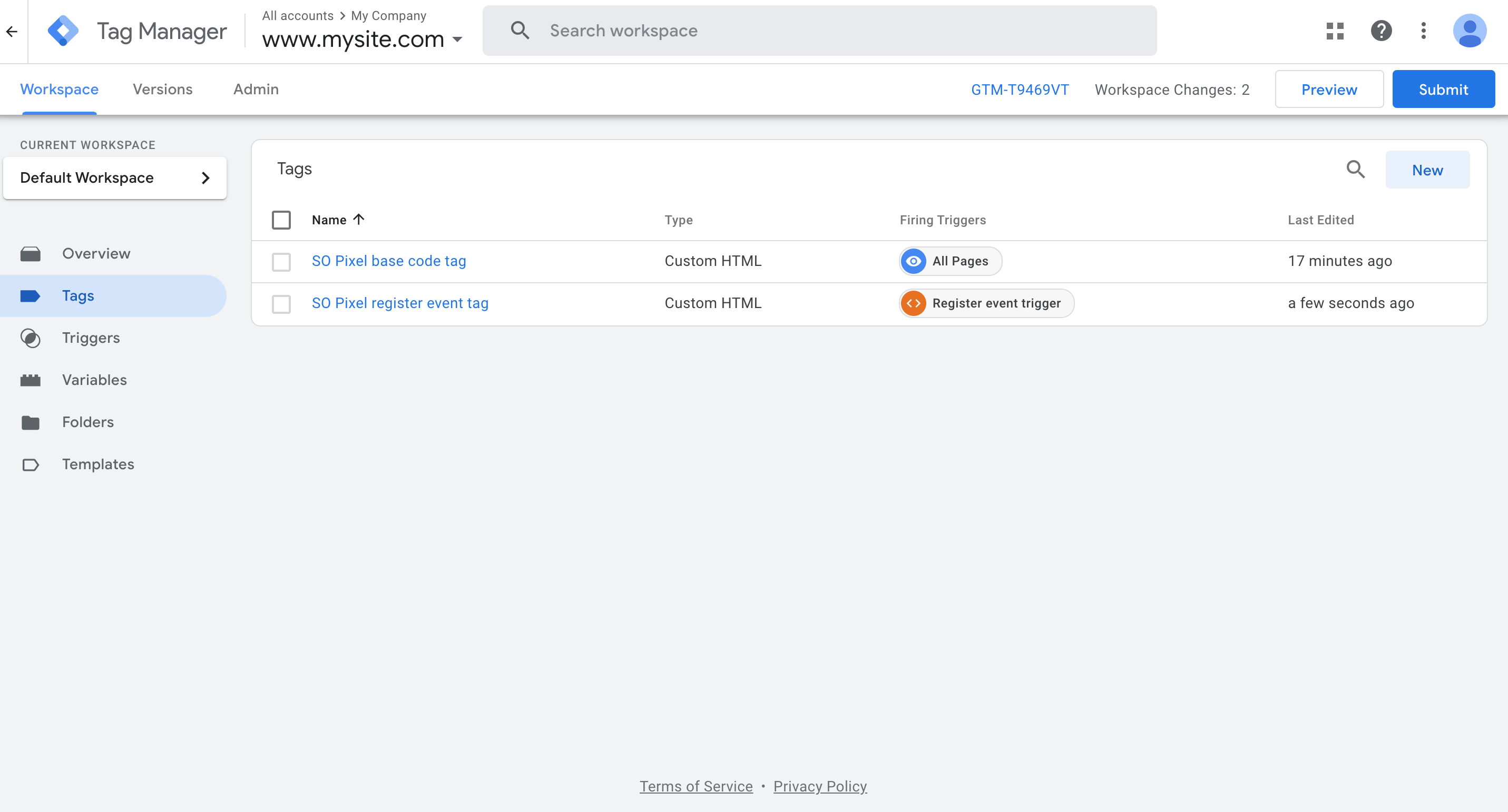Check the SO Pixel base code tag checkbox
This screenshot has height=812, width=1508.
click(281, 262)
